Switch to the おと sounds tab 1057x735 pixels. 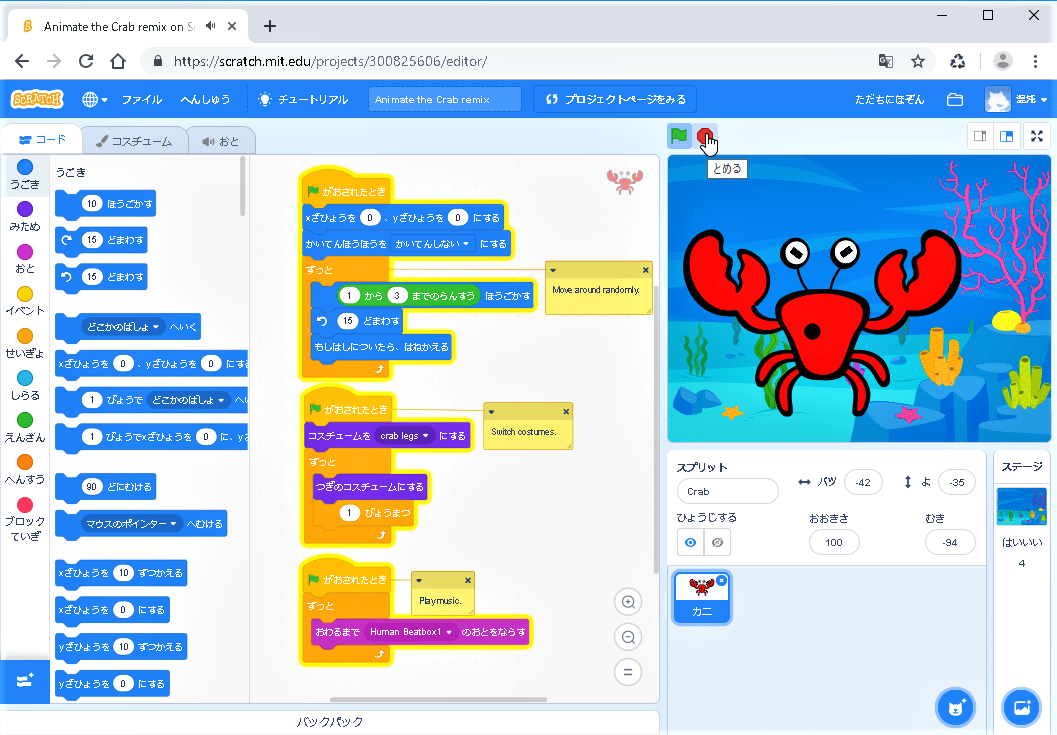pos(220,141)
